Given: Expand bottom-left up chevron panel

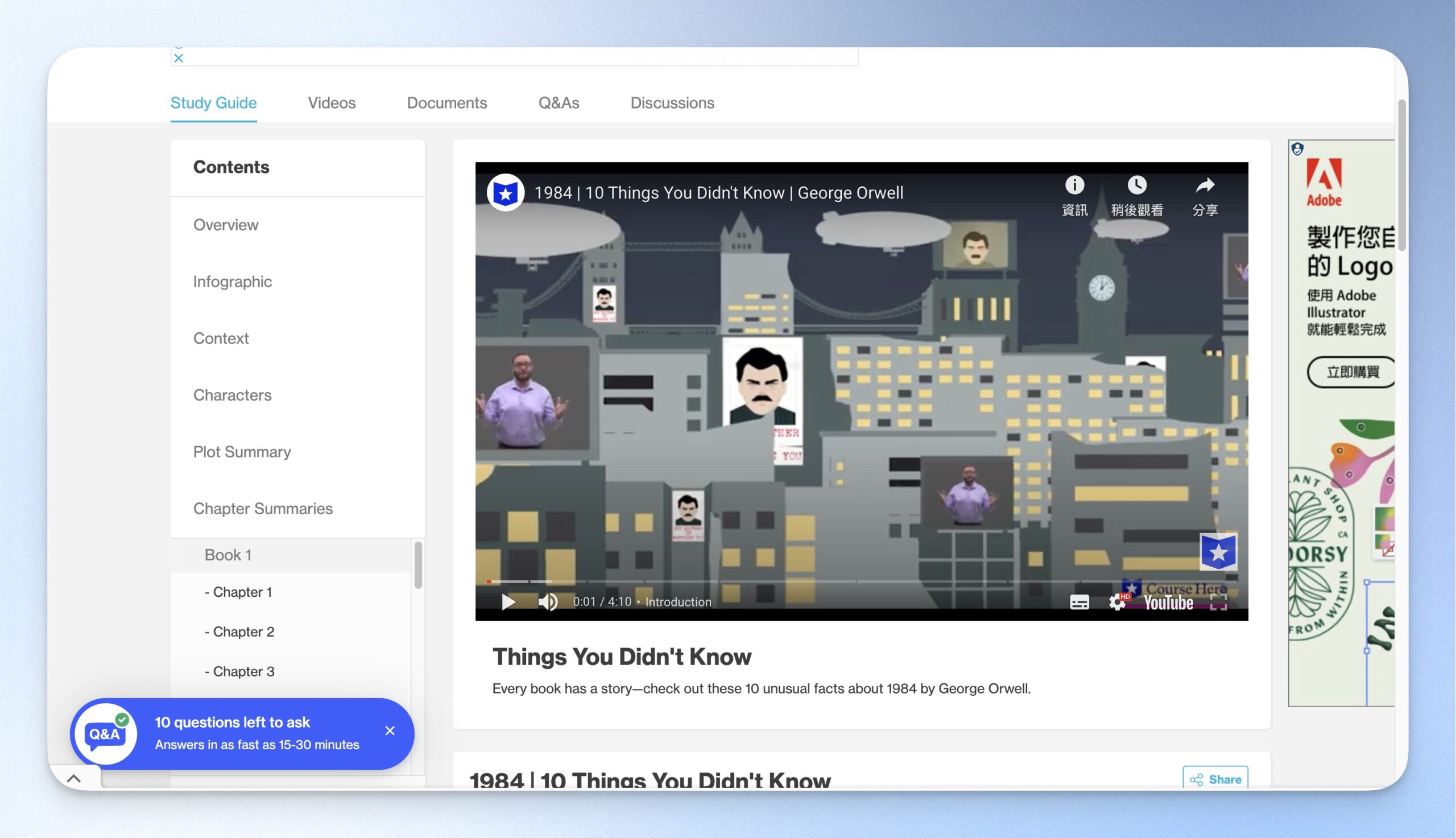Looking at the screenshot, I should [x=73, y=779].
